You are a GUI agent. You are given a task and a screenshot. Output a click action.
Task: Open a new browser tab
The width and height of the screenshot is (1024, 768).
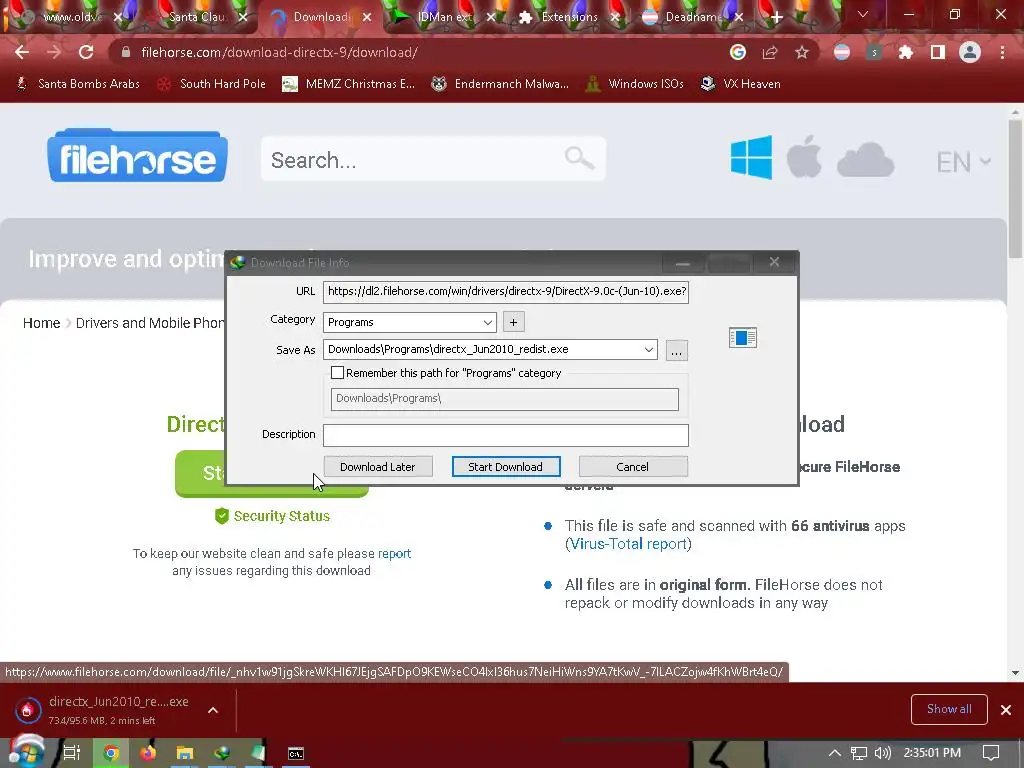point(776,17)
